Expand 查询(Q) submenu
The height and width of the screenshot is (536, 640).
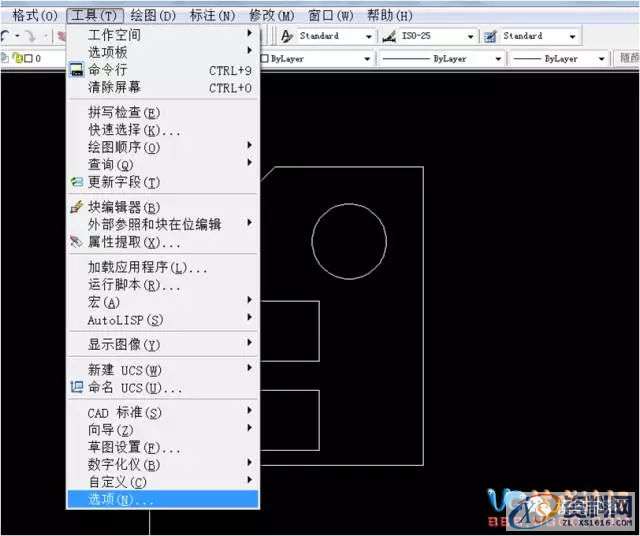(x=162, y=165)
